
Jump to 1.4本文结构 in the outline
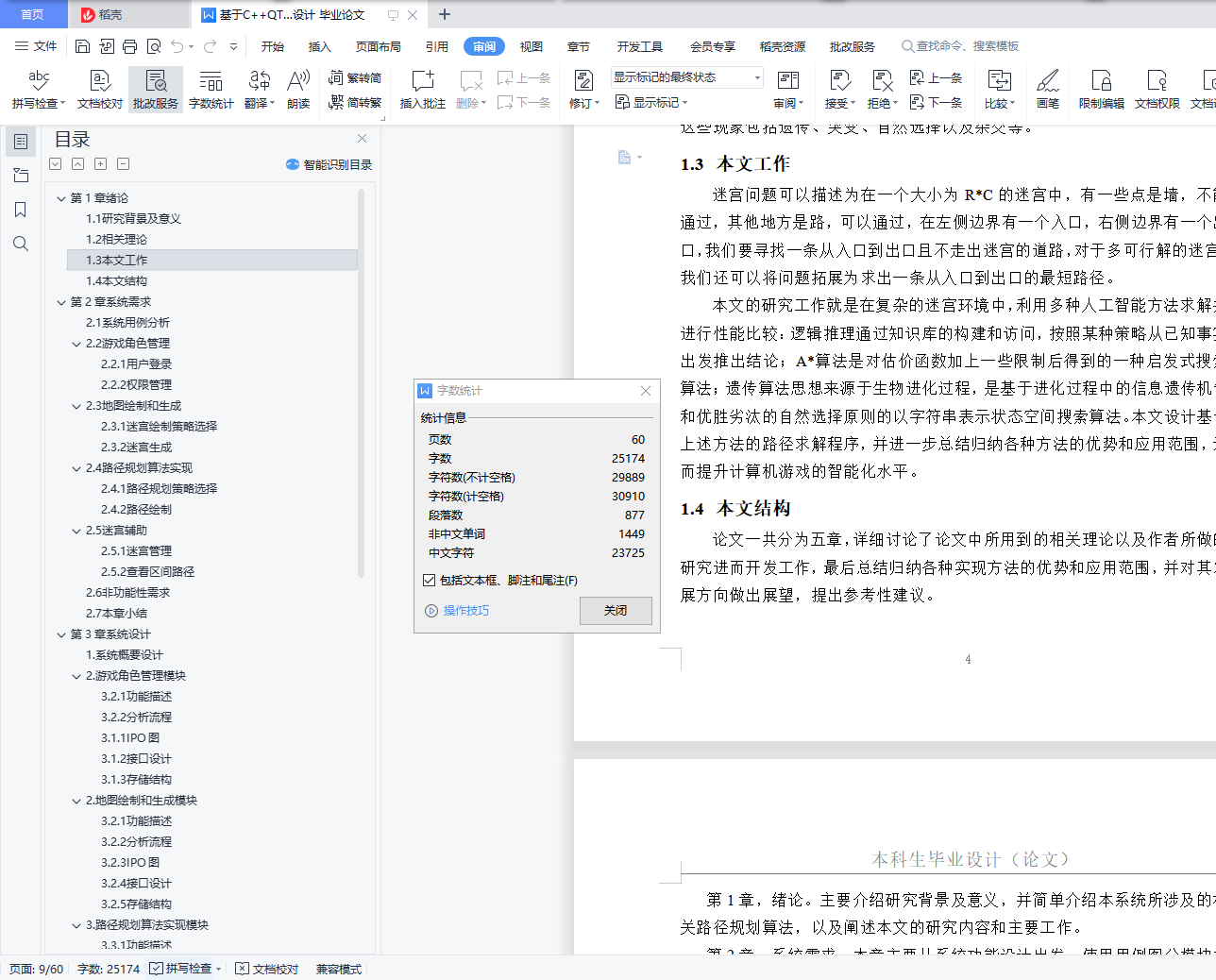click(x=117, y=281)
